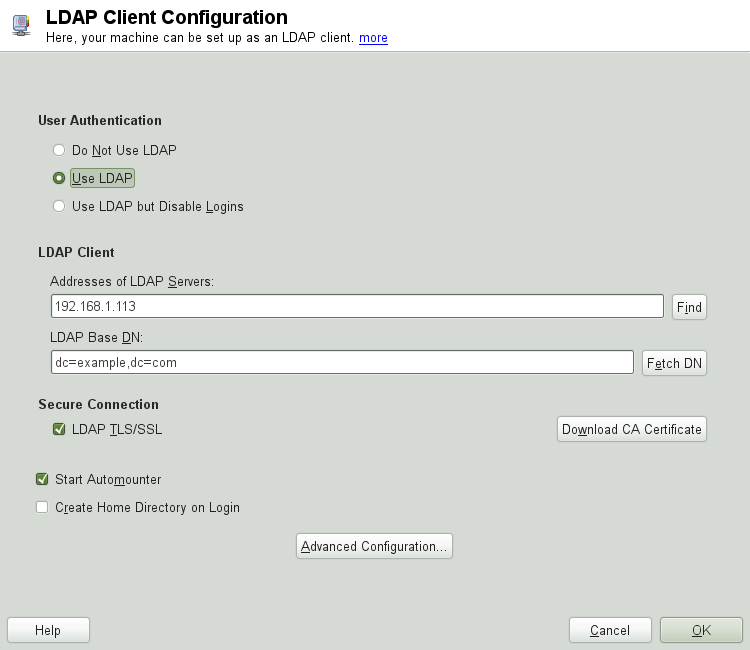This screenshot has height=650, width=750.
Task: Focus the LDAP Base DN field
Action: pos(342,363)
